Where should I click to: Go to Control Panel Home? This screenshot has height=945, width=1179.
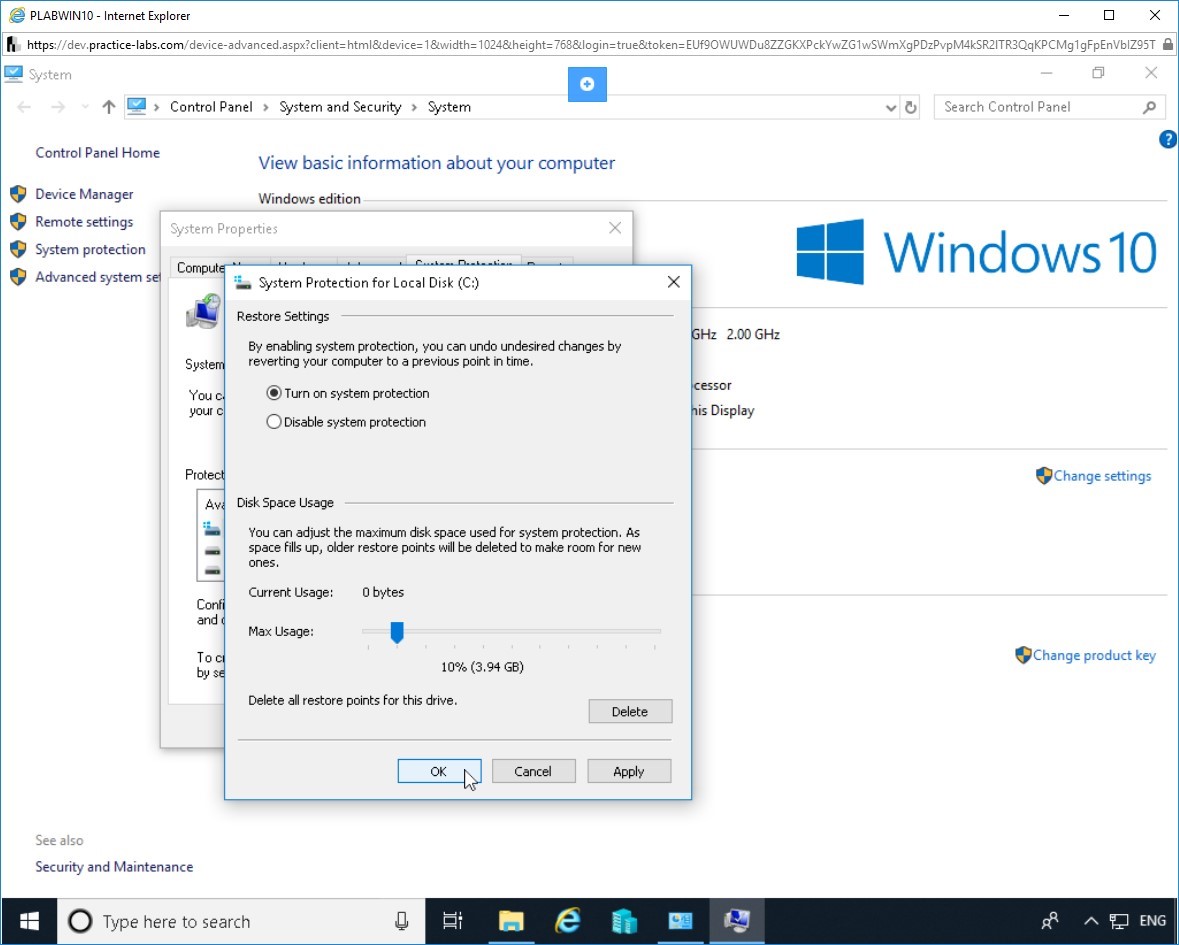[x=98, y=153]
